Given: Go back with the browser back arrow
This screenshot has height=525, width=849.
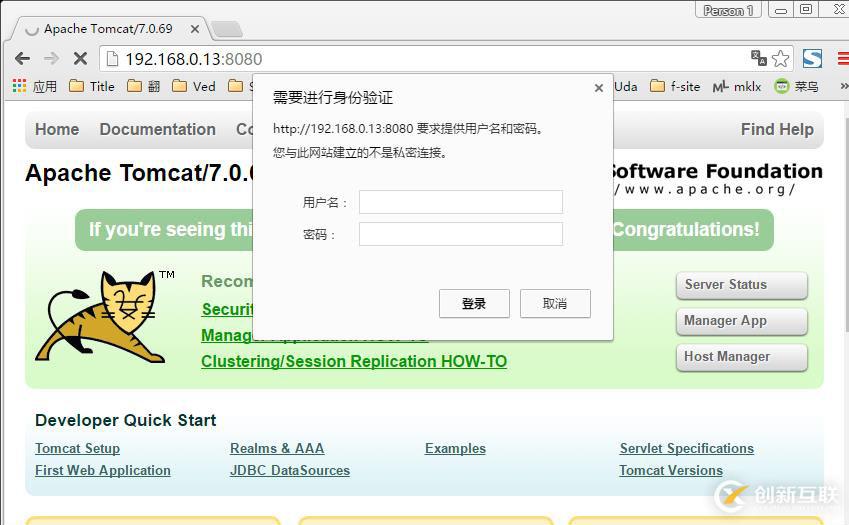Looking at the screenshot, I should coord(22,58).
